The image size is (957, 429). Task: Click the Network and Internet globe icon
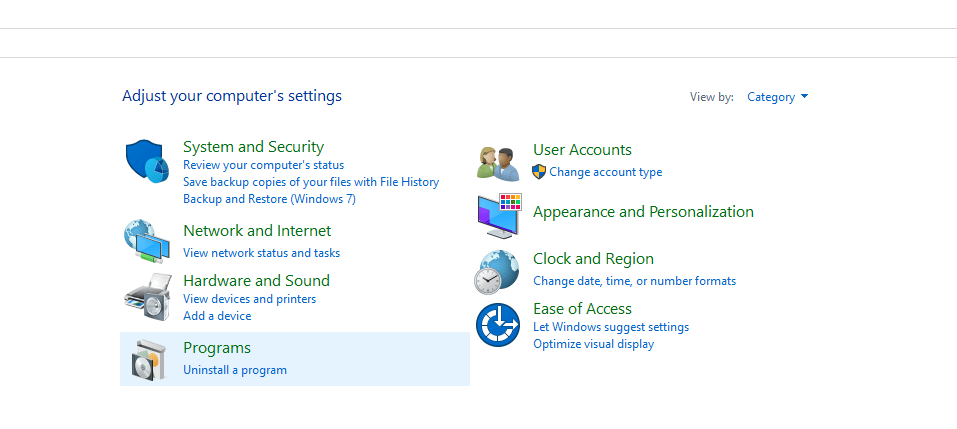[147, 240]
